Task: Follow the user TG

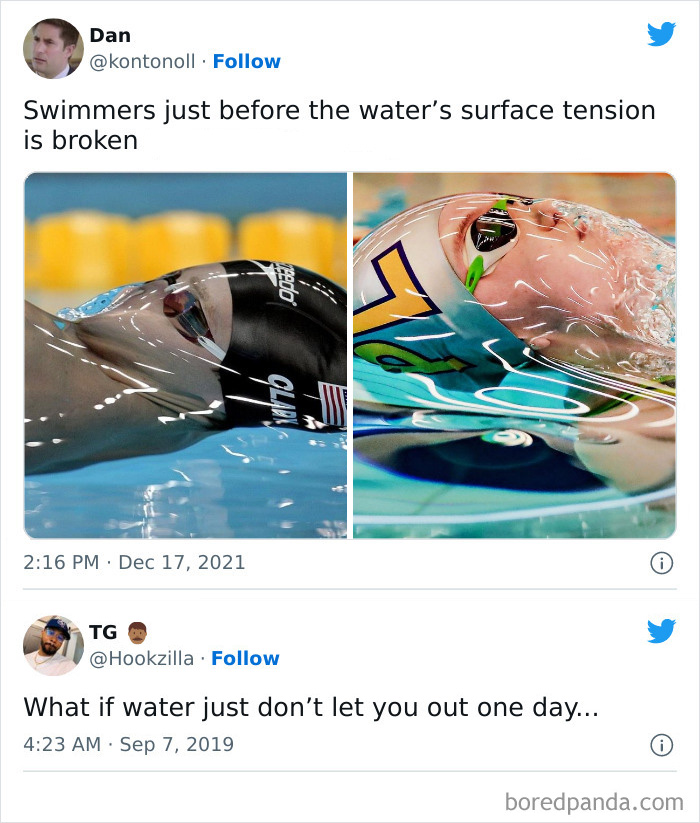Action: (x=246, y=658)
